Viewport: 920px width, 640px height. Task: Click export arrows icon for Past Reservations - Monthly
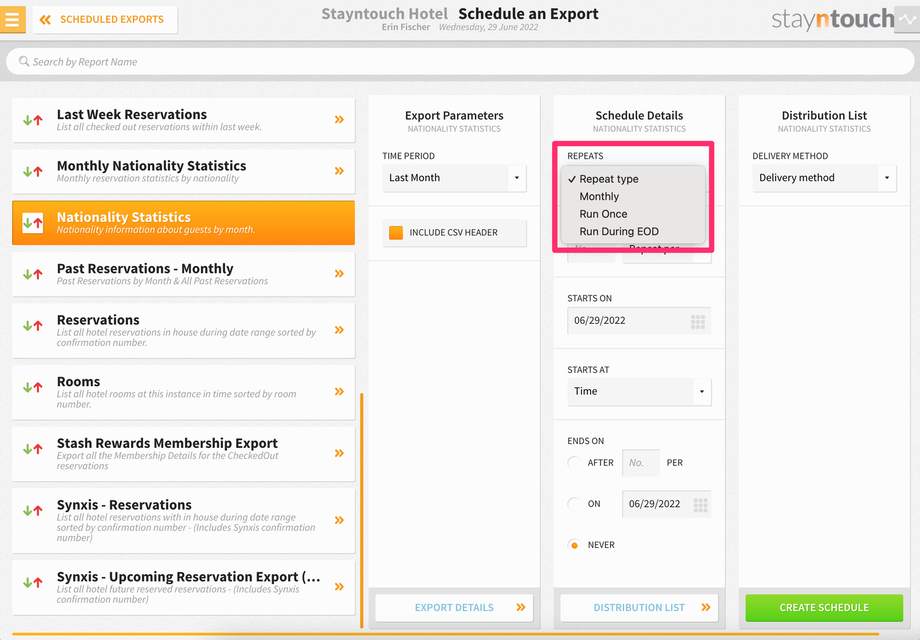click(x=33, y=274)
